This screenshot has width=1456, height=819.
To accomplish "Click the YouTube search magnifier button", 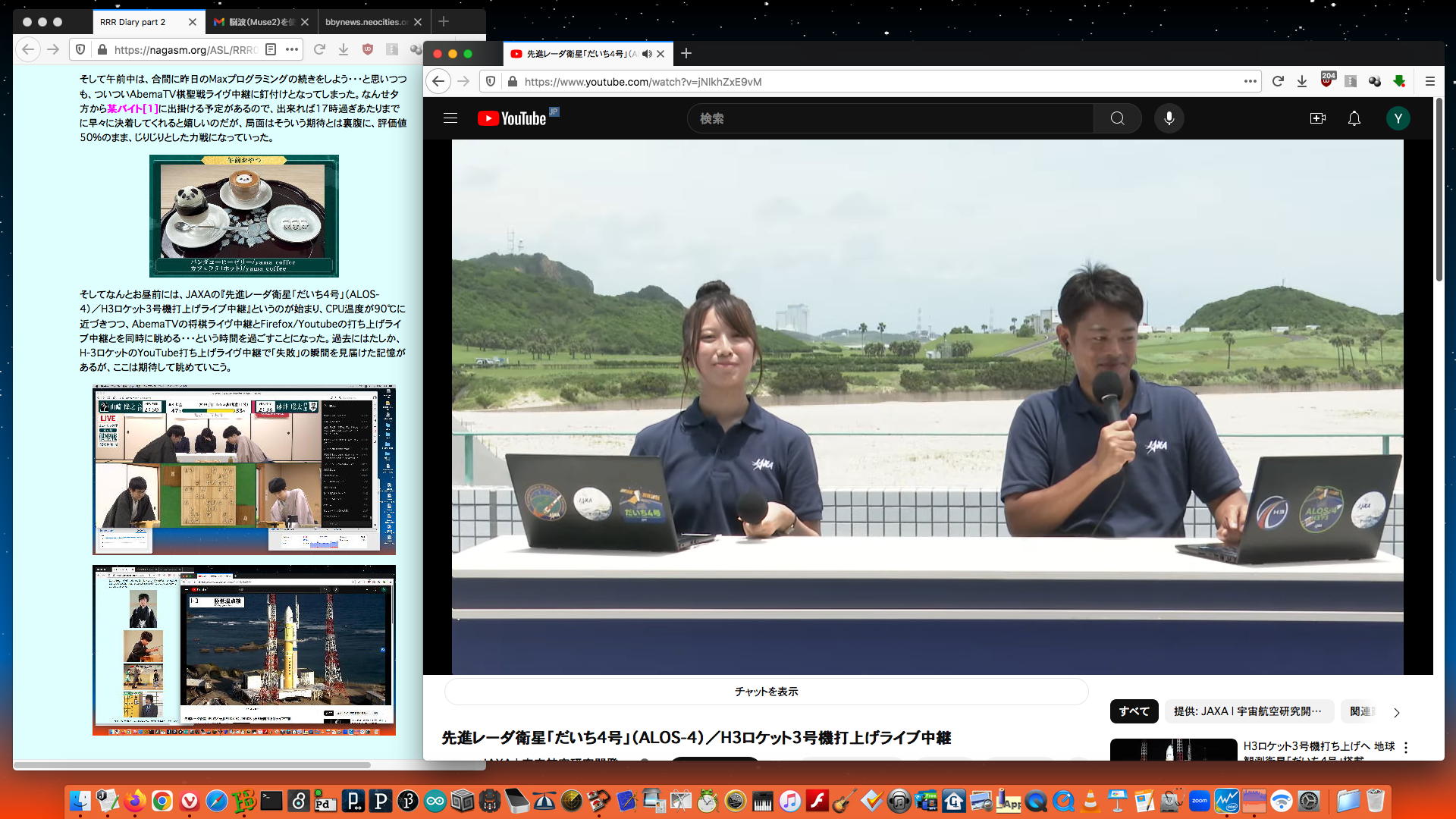I will pos(1117,118).
